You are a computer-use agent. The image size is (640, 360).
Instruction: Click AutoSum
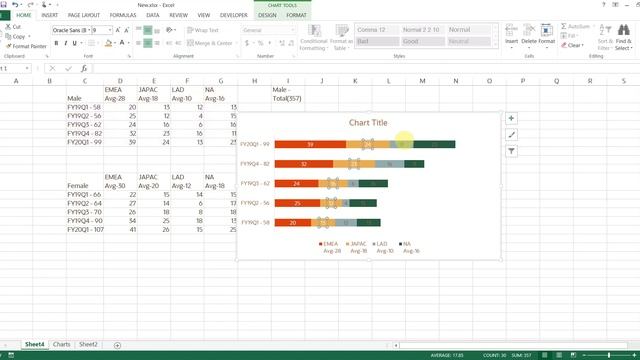click(576, 27)
